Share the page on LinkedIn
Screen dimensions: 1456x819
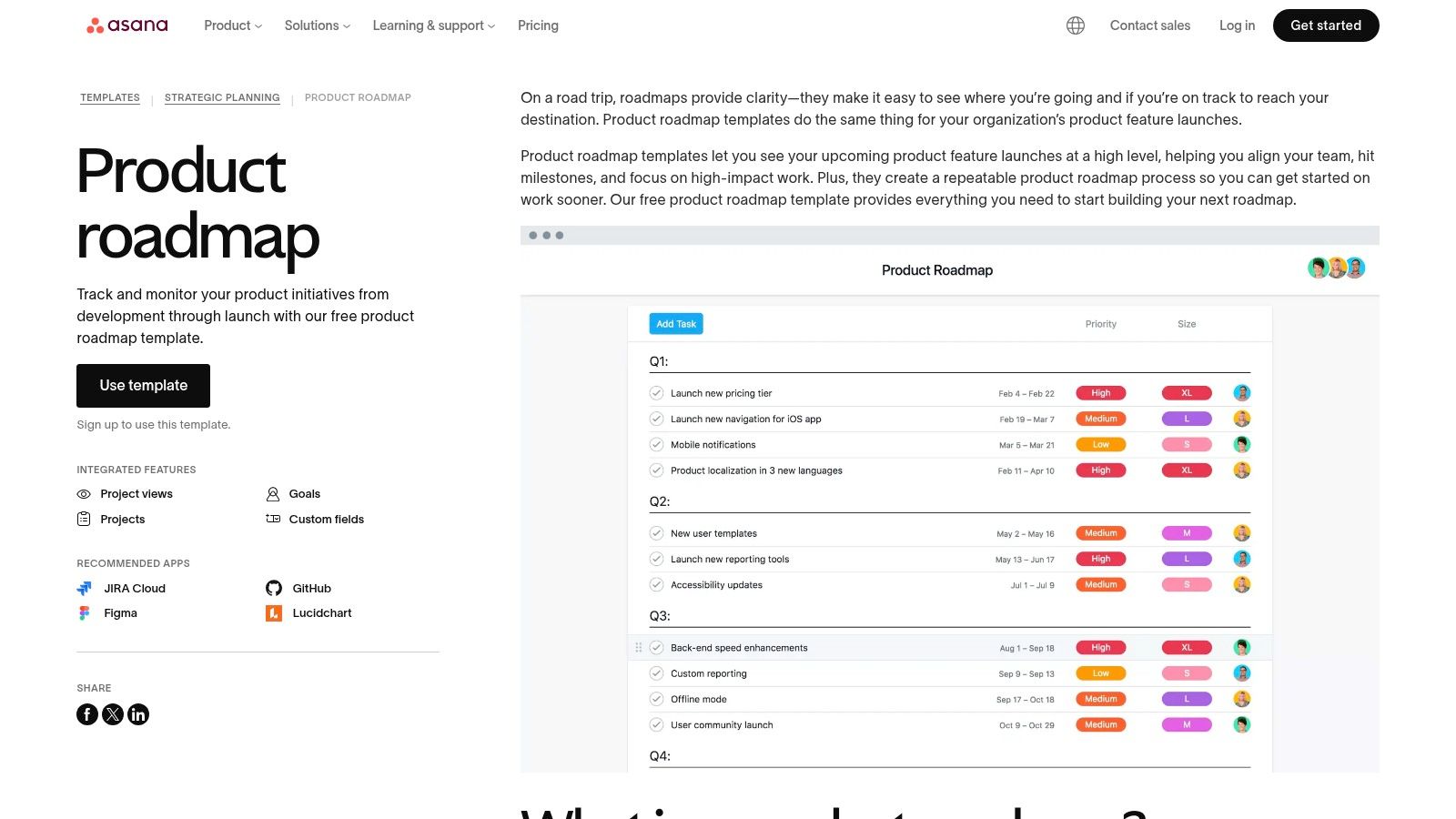138,714
